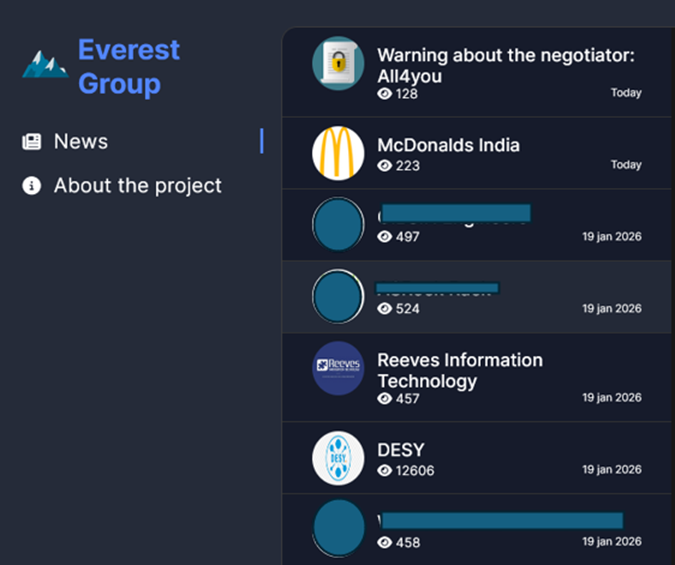The height and width of the screenshot is (565, 675).
Task: Select the redacted post with 524 views
Action: pyautogui.click(x=478, y=297)
